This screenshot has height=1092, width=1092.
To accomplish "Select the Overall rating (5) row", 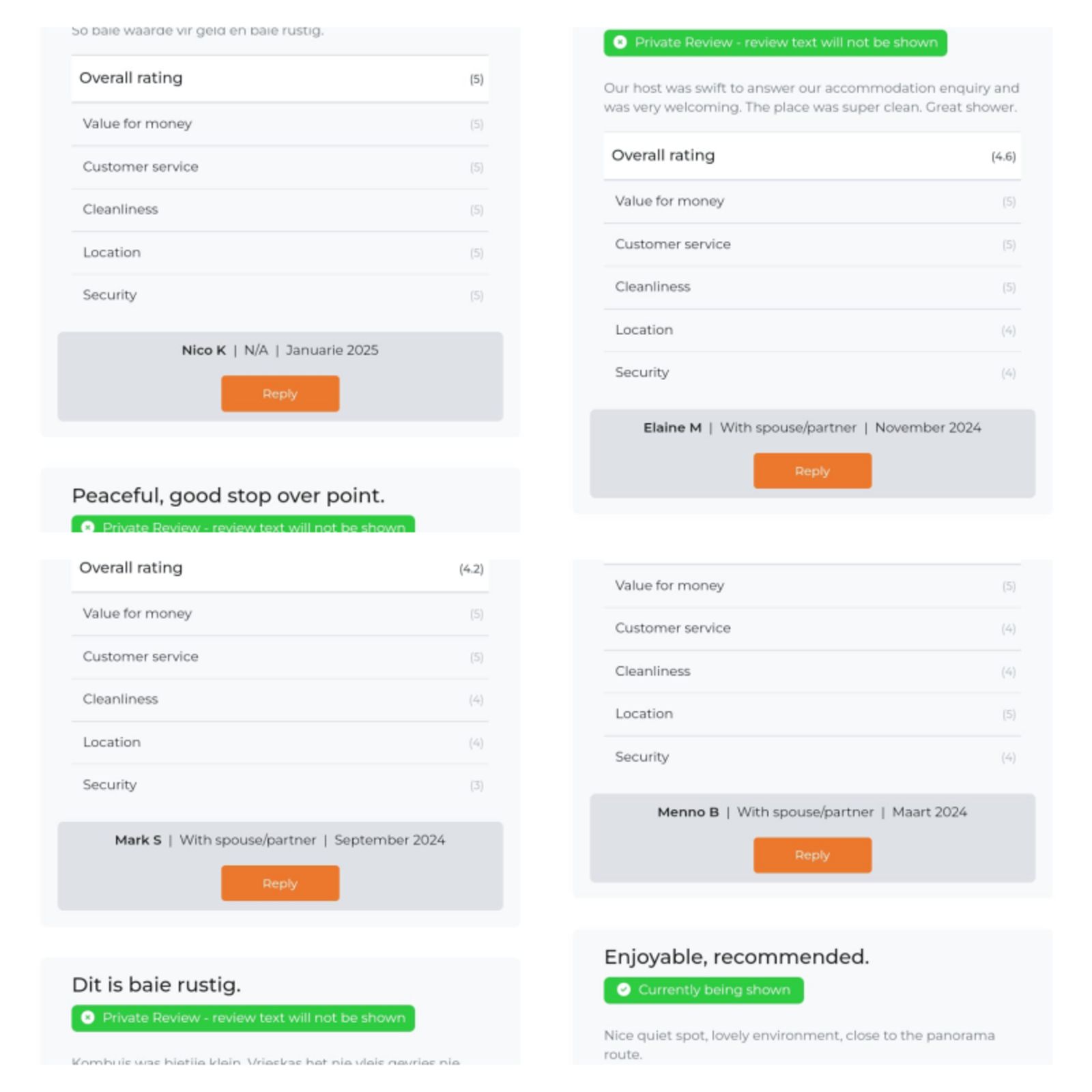I will (x=280, y=78).
